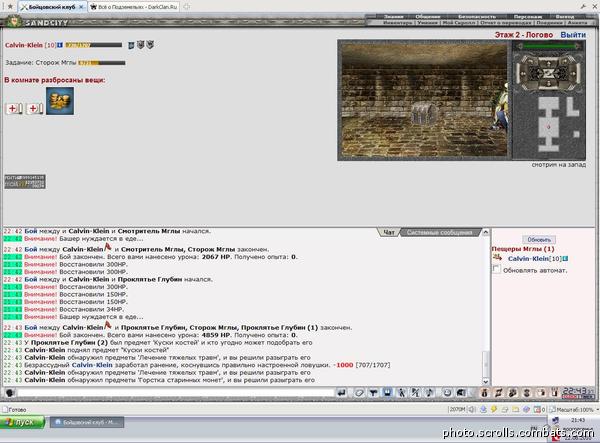
Task: Click the middle grey shield effect icon
Action: [140, 45]
